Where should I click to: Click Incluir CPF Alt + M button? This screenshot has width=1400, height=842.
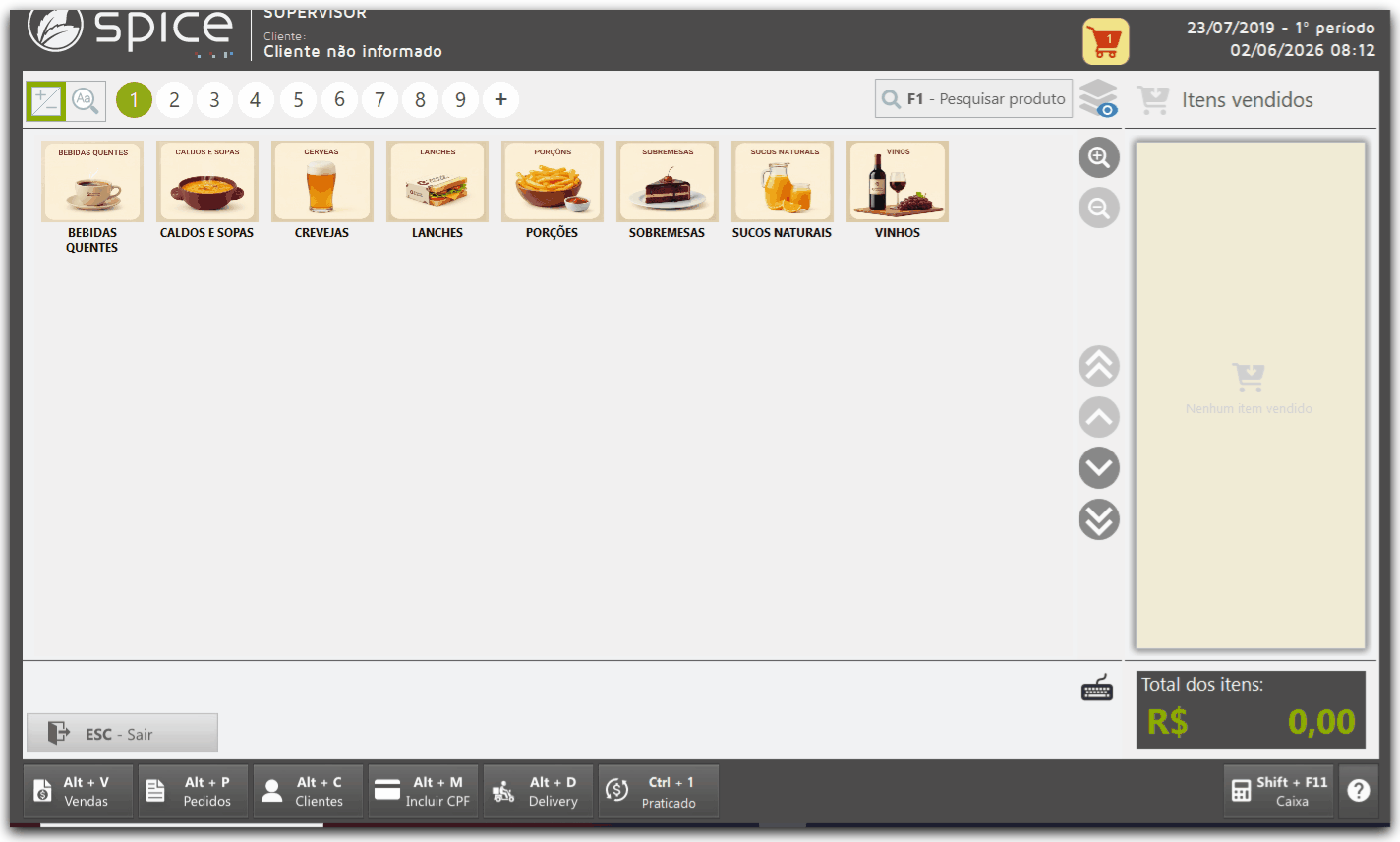click(x=423, y=791)
